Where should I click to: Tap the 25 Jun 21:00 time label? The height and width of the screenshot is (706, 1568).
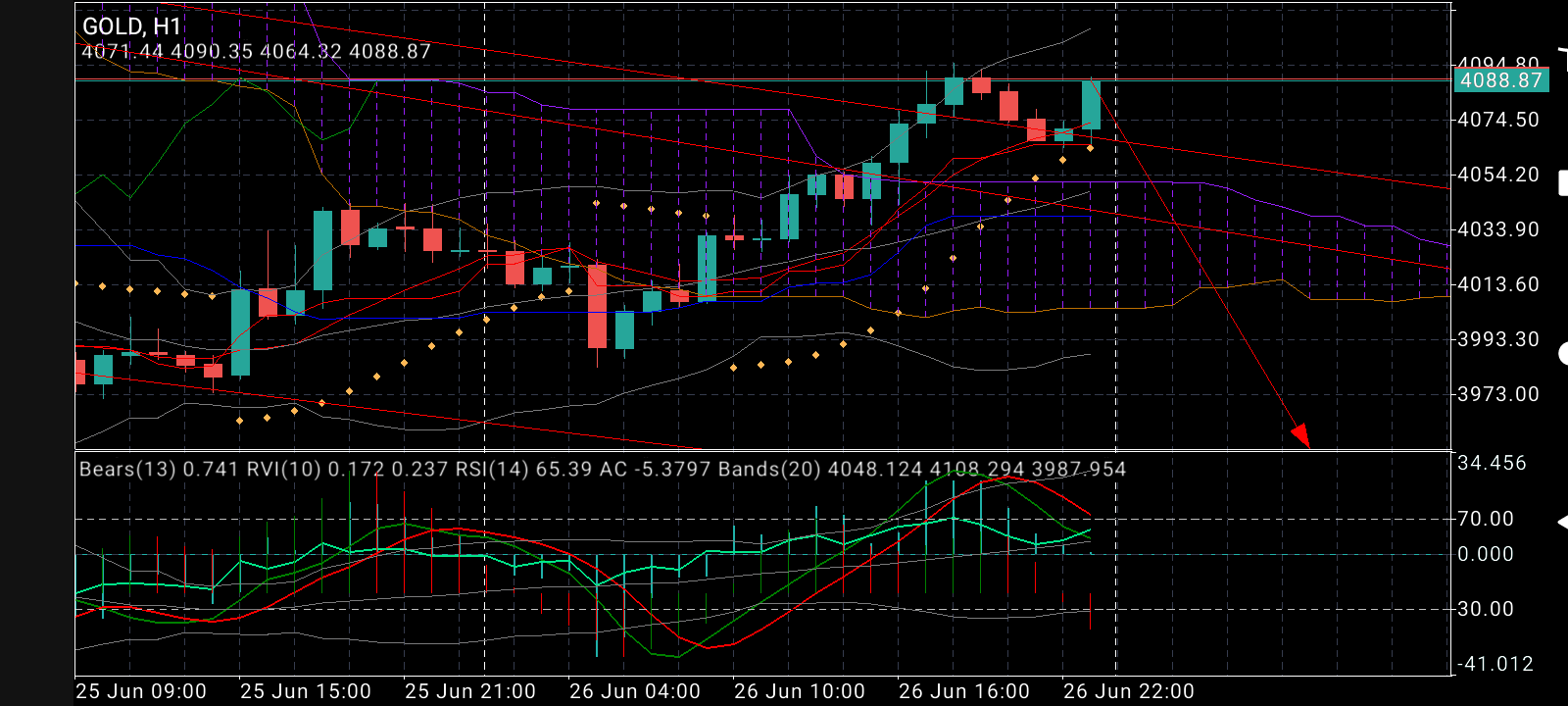pyautogui.click(x=470, y=691)
